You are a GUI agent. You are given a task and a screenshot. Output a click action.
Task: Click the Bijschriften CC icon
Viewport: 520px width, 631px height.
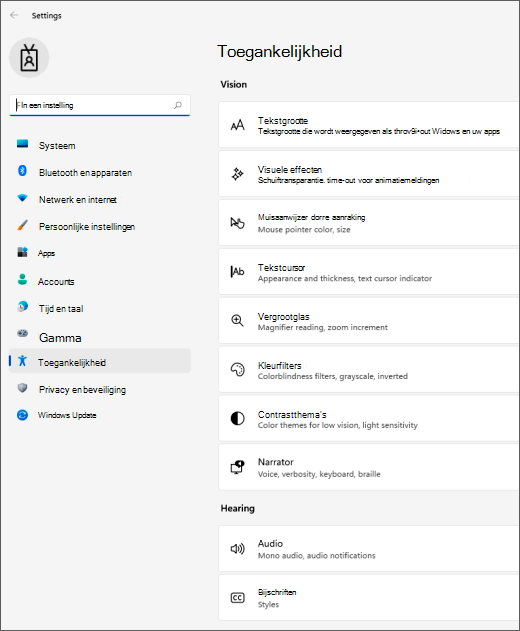pyautogui.click(x=237, y=598)
